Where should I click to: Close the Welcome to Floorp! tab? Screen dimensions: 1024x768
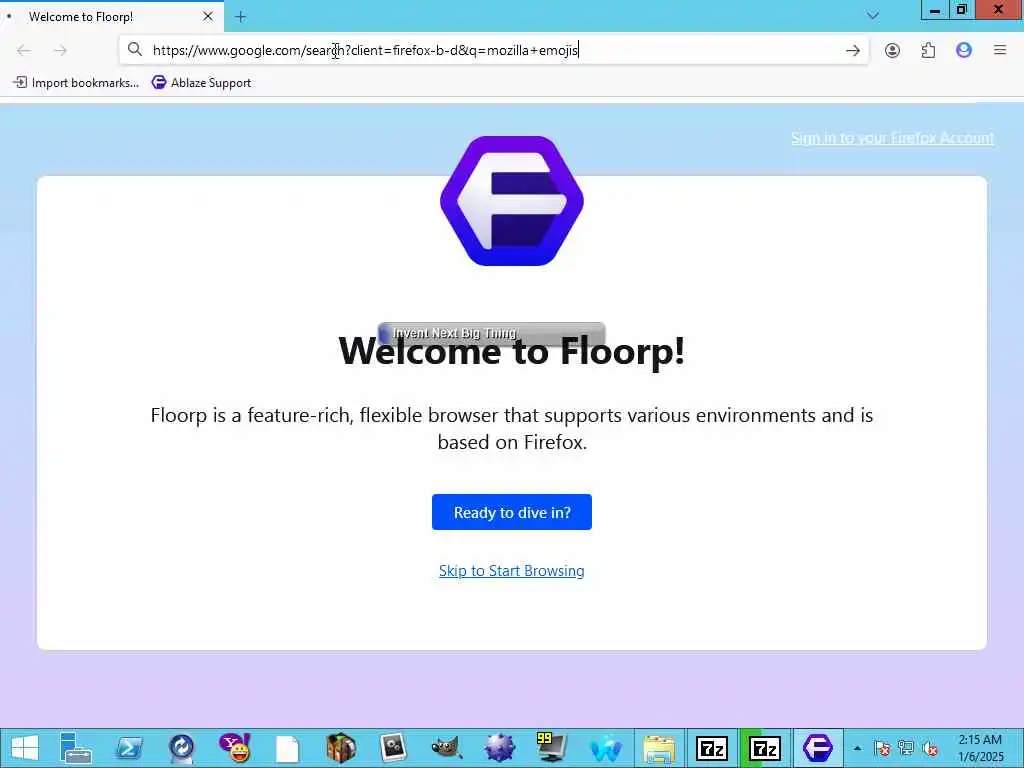click(x=208, y=16)
